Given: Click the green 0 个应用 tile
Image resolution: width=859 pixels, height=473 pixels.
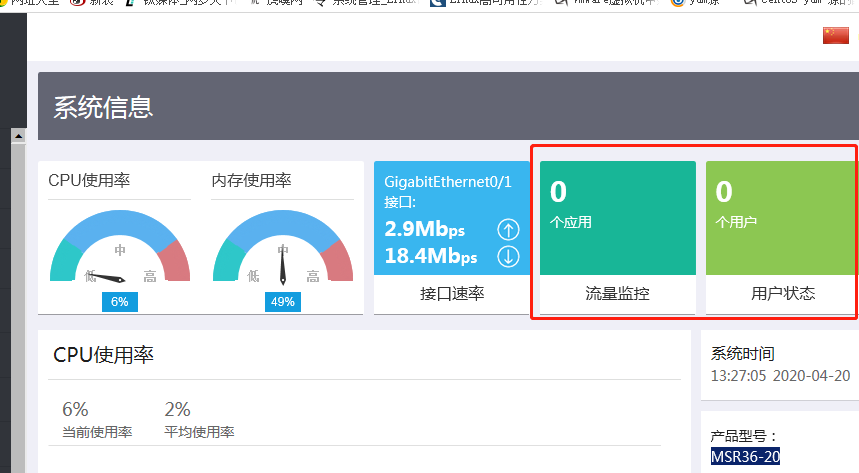Looking at the screenshot, I should tap(618, 218).
